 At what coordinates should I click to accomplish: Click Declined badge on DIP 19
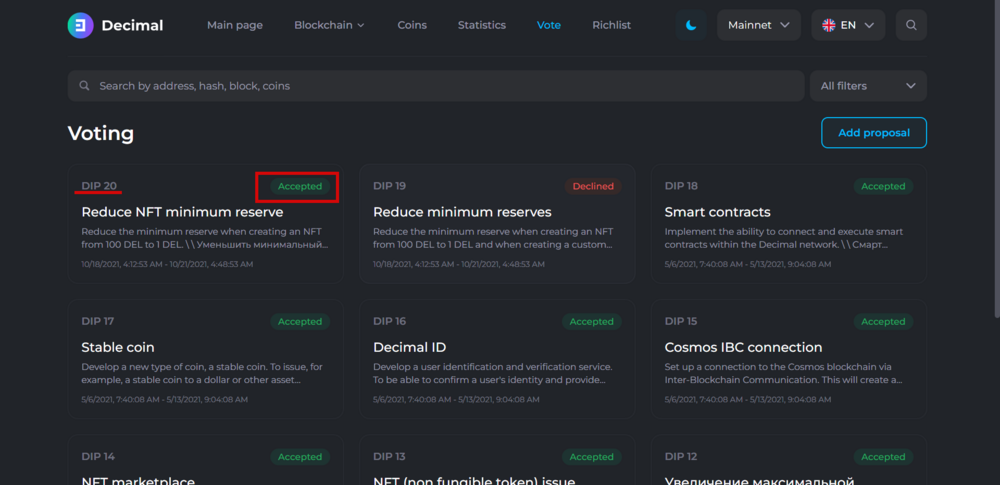593,186
